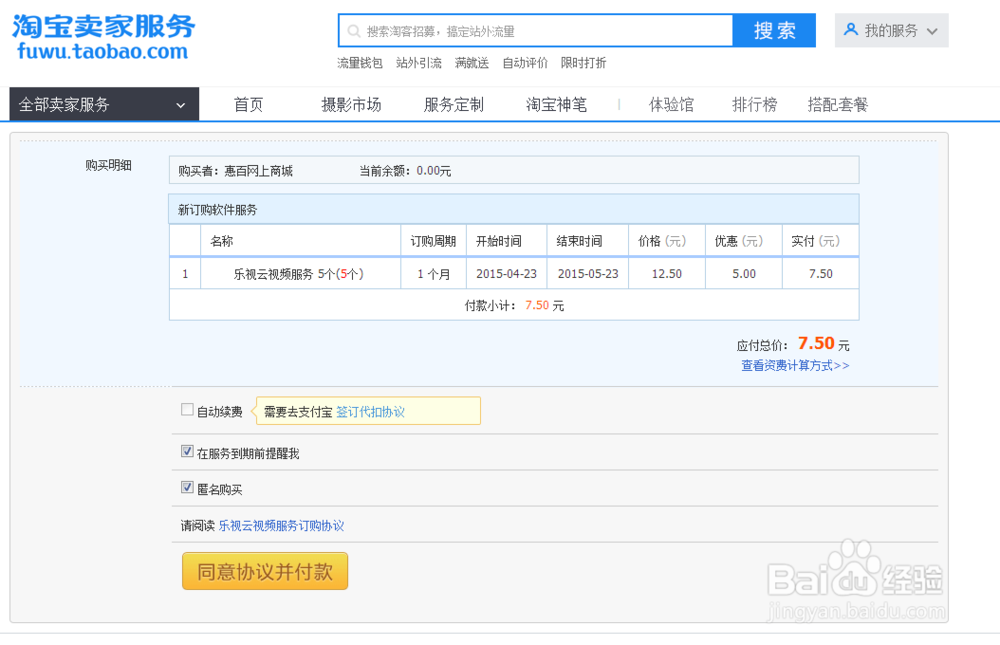Uncheck the 匿名购买 checkbox

pos(187,487)
